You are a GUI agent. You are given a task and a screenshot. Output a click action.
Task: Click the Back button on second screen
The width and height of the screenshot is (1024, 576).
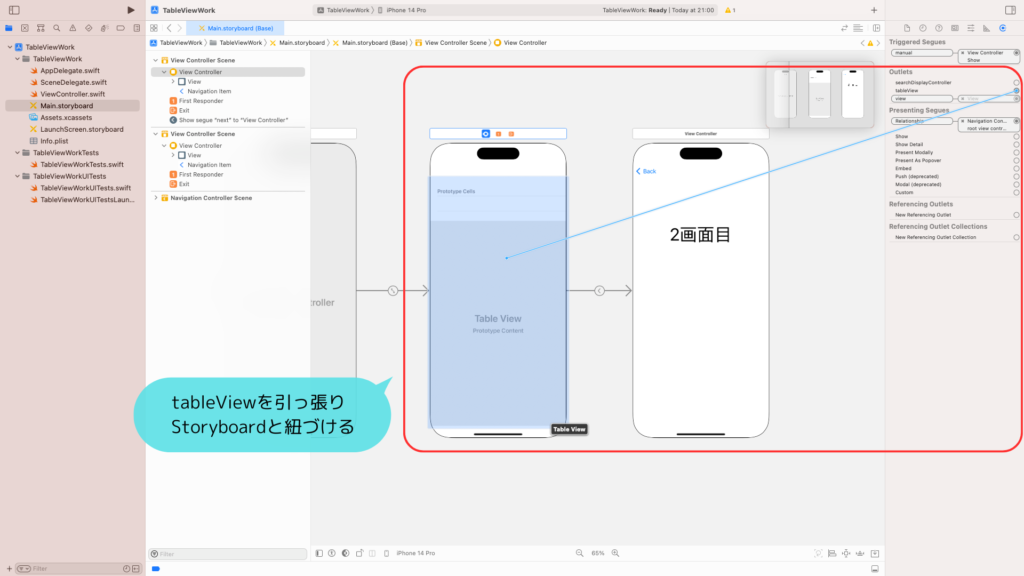(x=646, y=171)
